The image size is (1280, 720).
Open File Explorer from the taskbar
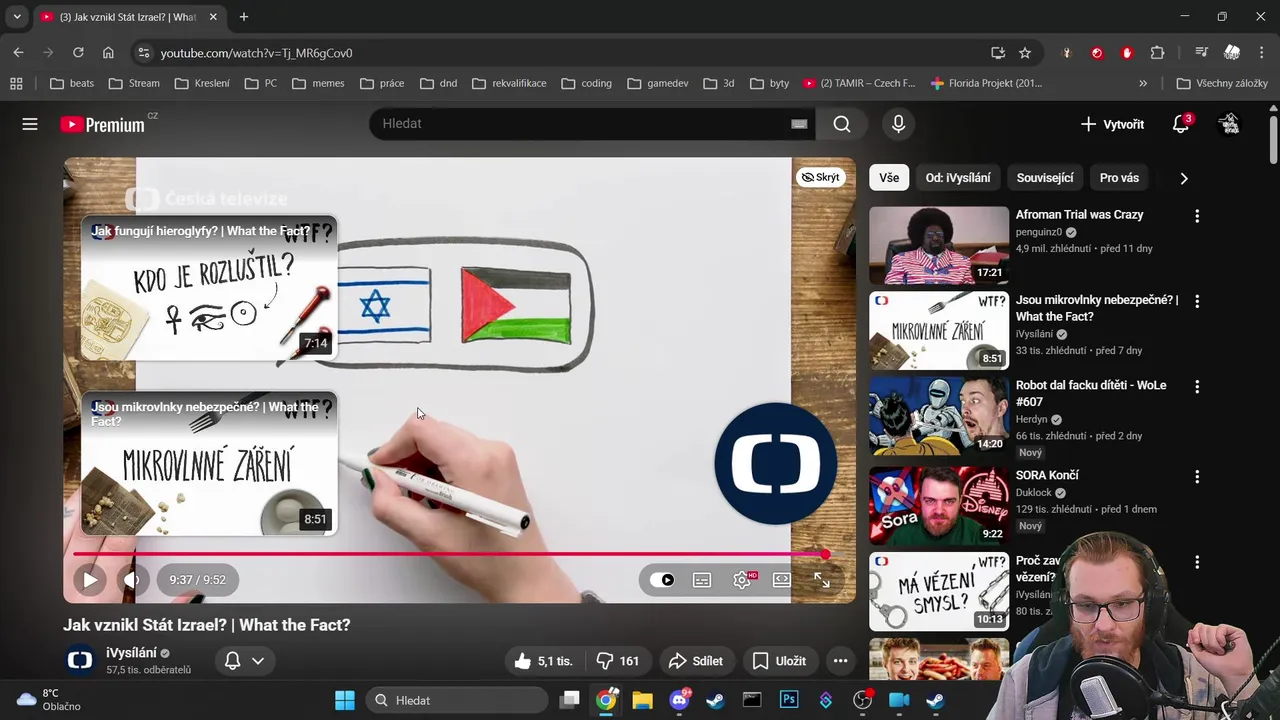[x=642, y=700]
